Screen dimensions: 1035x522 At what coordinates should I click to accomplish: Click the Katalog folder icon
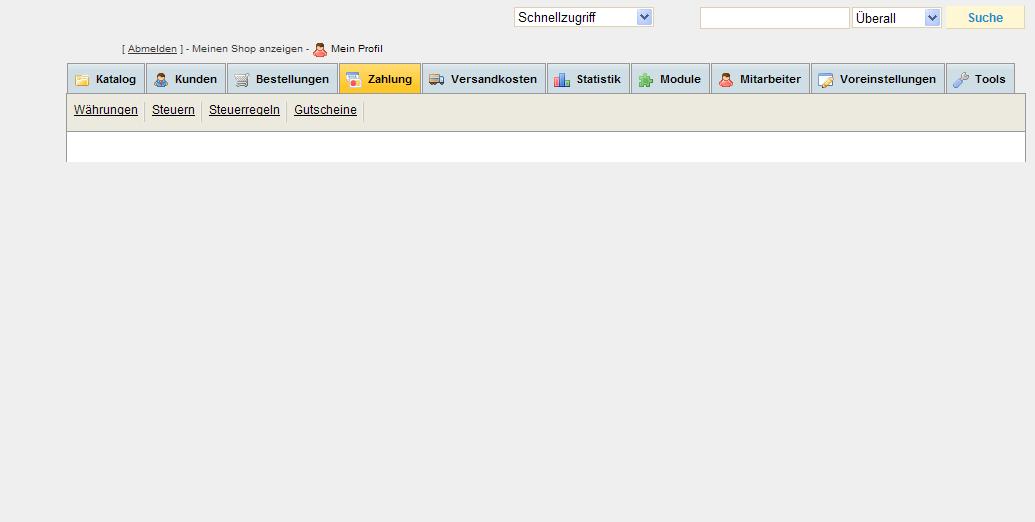[x=82, y=80]
